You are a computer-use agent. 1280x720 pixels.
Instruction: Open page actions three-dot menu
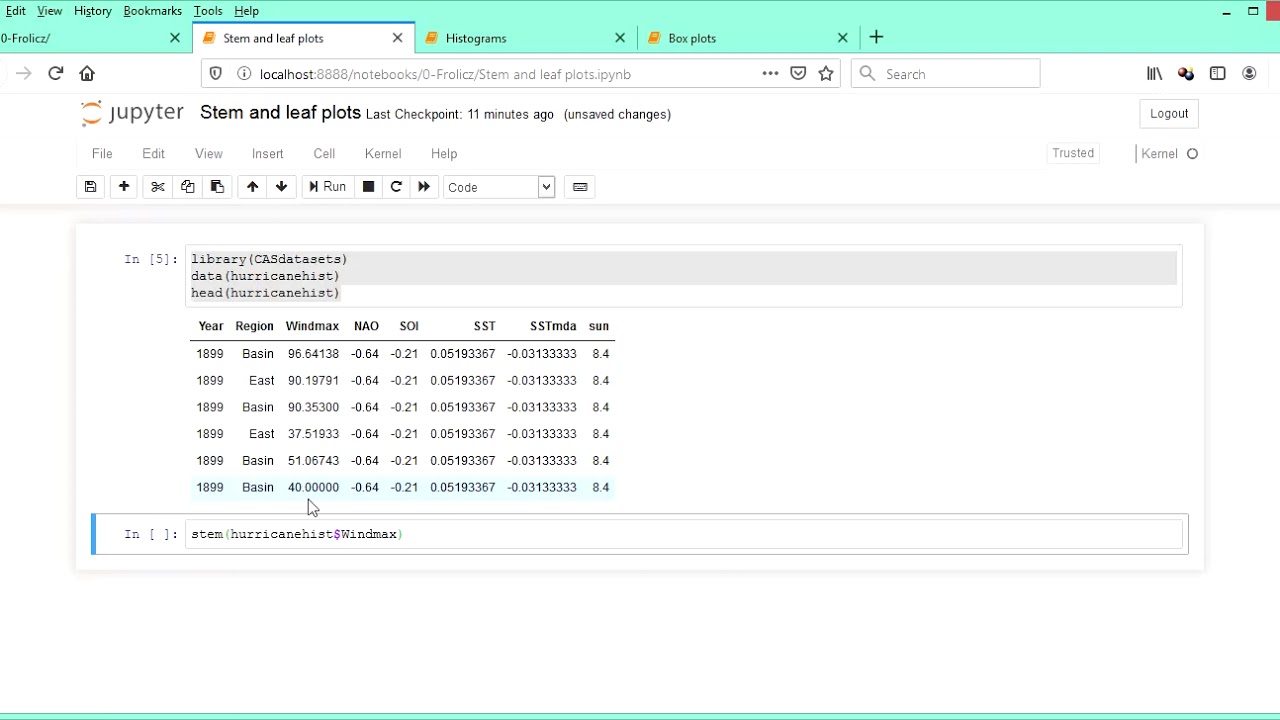(x=770, y=73)
